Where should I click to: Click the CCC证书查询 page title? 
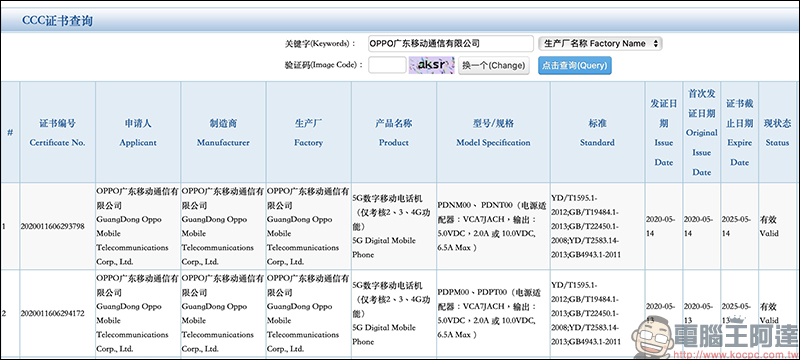(57, 21)
